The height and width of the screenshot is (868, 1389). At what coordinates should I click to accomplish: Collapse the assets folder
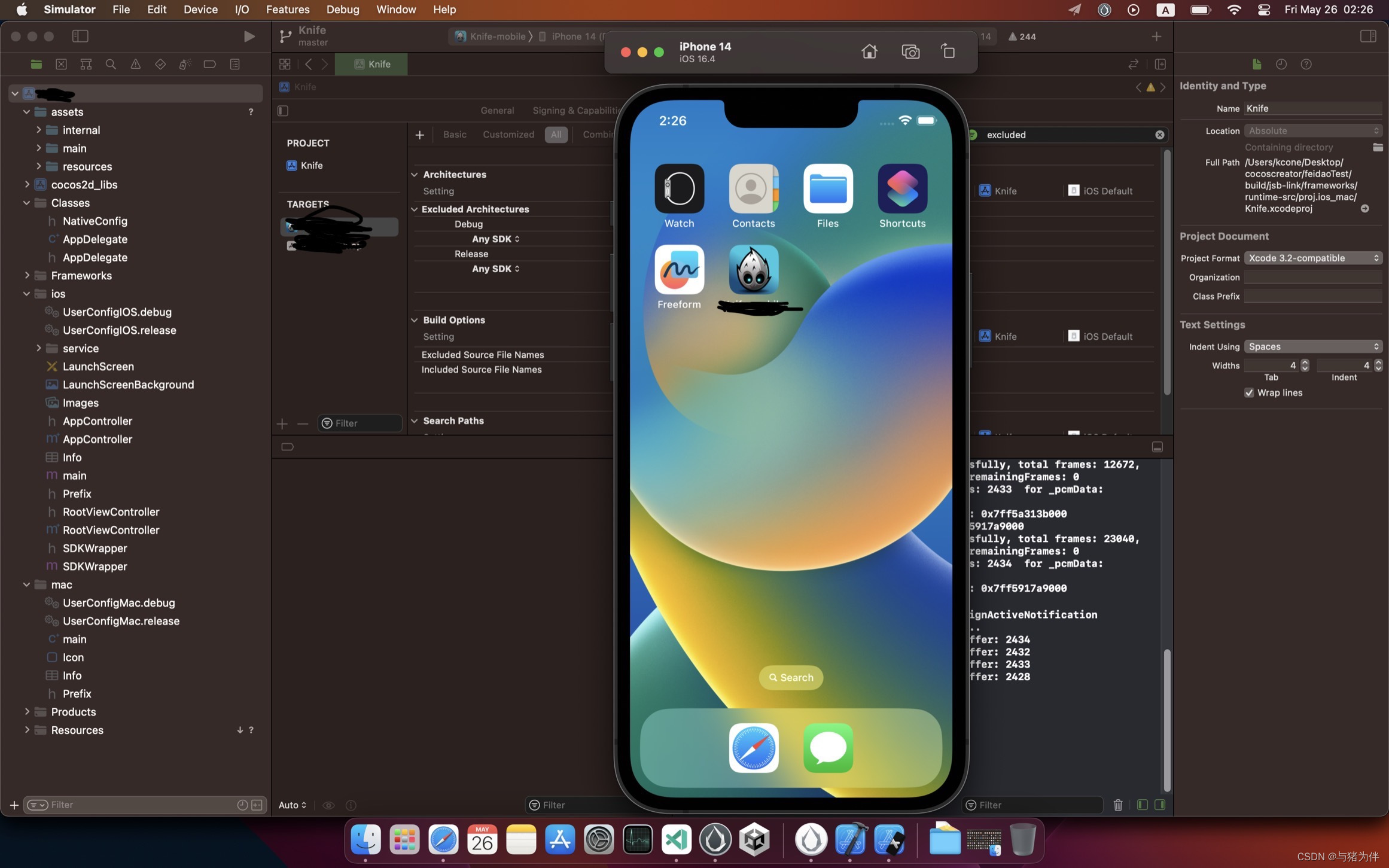click(x=26, y=112)
